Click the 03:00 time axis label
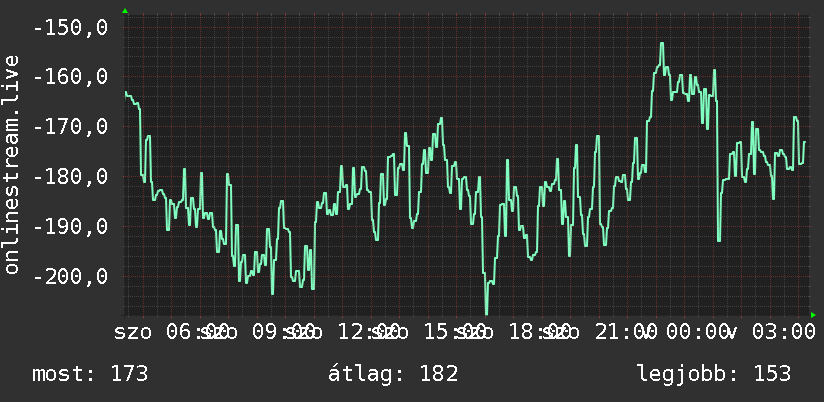 click(x=784, y=332)
